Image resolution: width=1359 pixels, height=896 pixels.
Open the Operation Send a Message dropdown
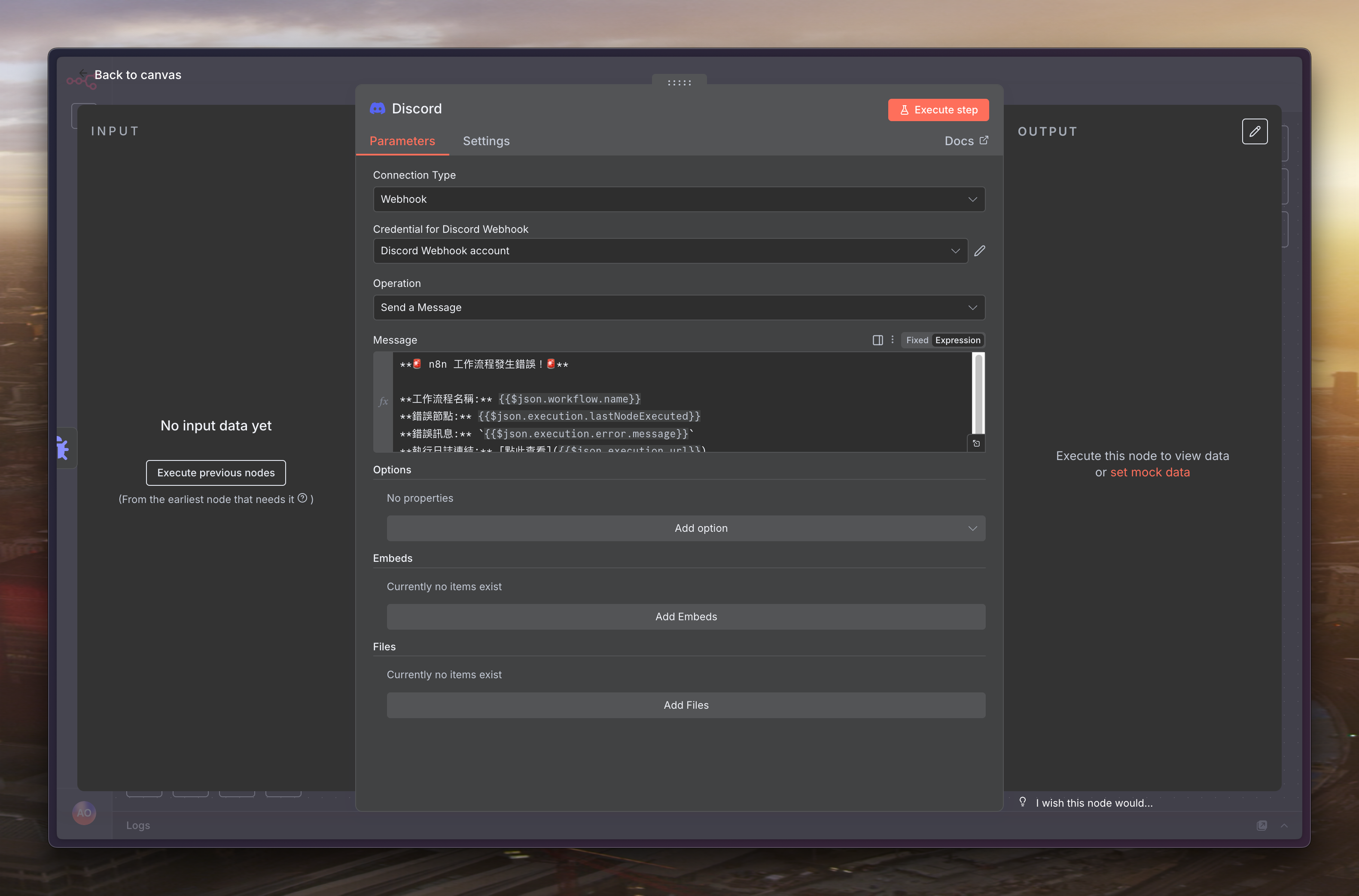(679, 308)
